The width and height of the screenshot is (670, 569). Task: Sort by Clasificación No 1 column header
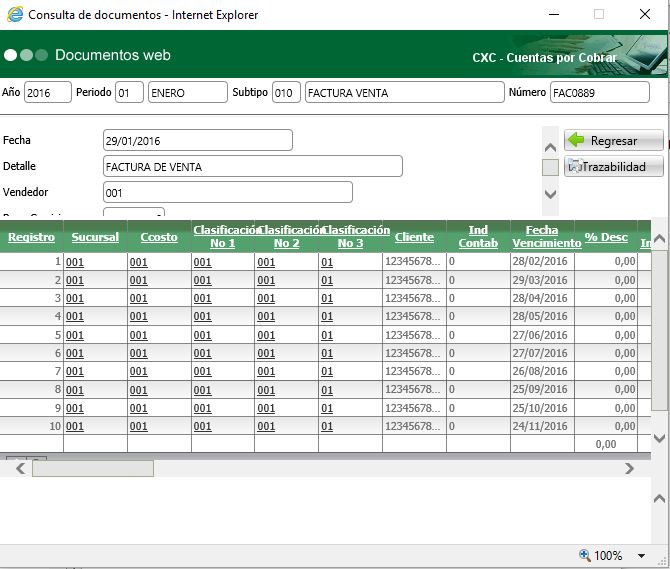223,236
